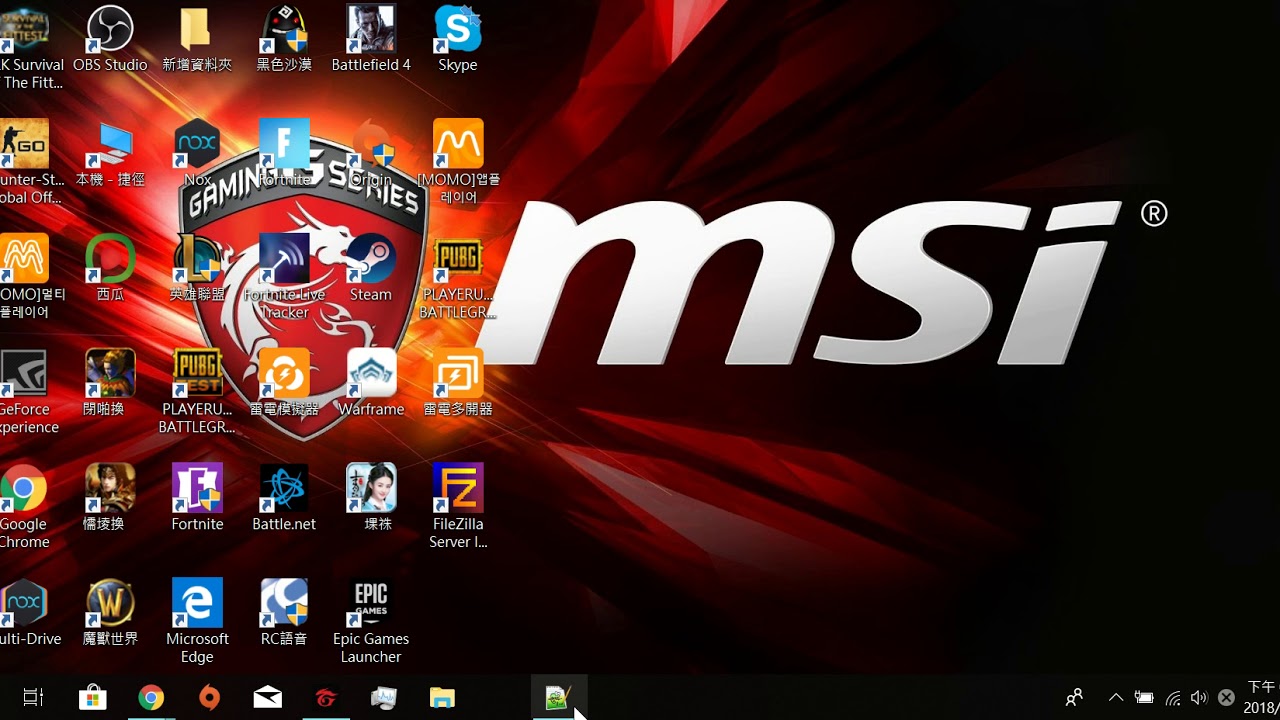Open the 雷電多開器 desktop shortcut
The height and width of the screenshot is (720, 1280).
pyautogui.click(x=458, y=383)
